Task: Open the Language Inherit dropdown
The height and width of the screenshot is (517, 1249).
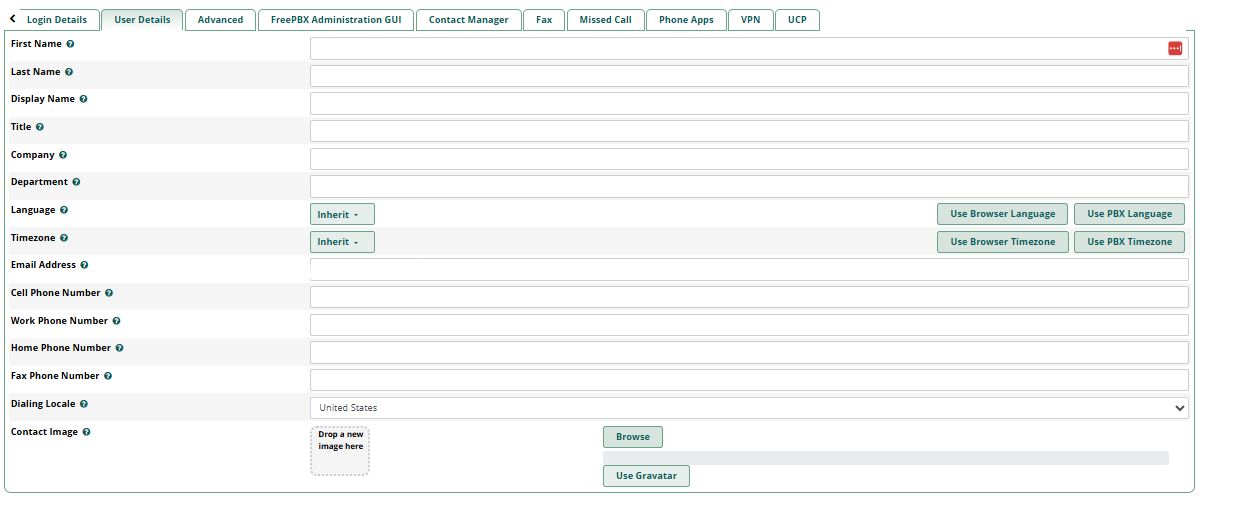Action: click(x=342, y=214)
